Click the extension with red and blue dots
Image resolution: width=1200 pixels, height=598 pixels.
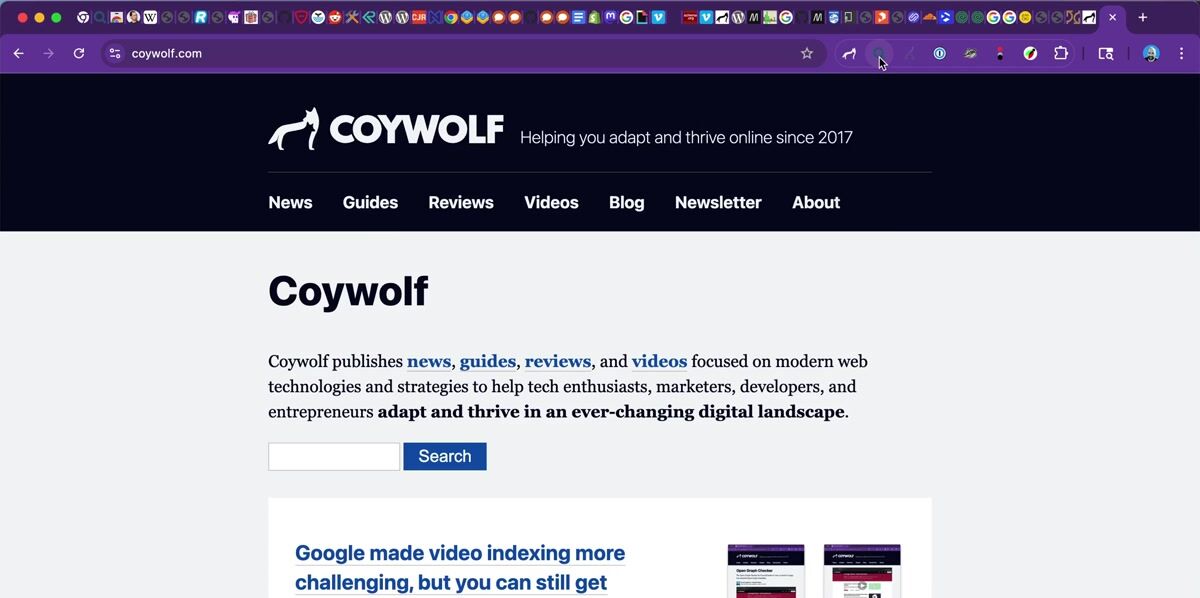[x=999, y=53]
